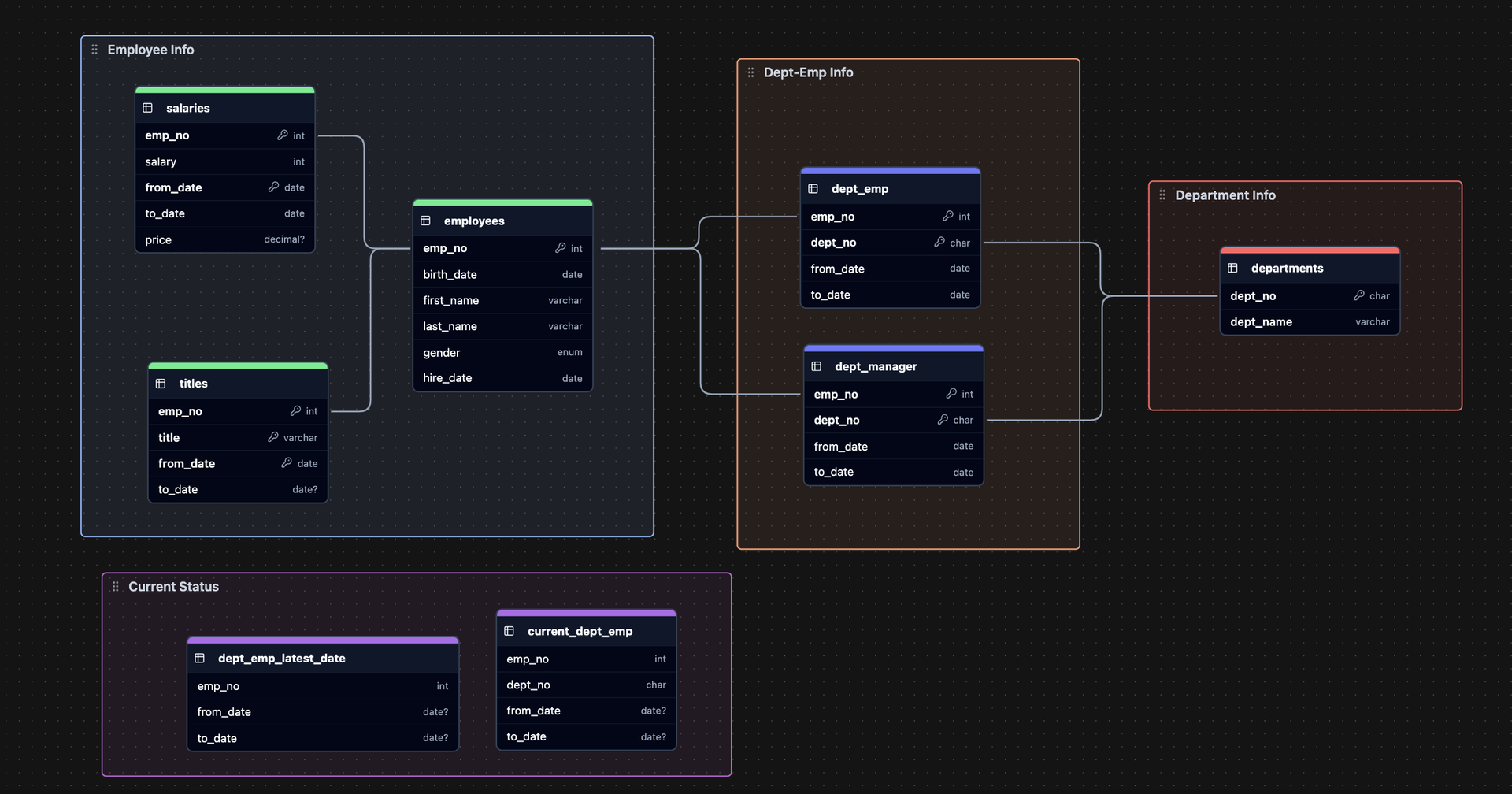Click key icon on dept_emp dept_no row
The height and width of the screenshot is (794, 1512).
pos(939,243)
